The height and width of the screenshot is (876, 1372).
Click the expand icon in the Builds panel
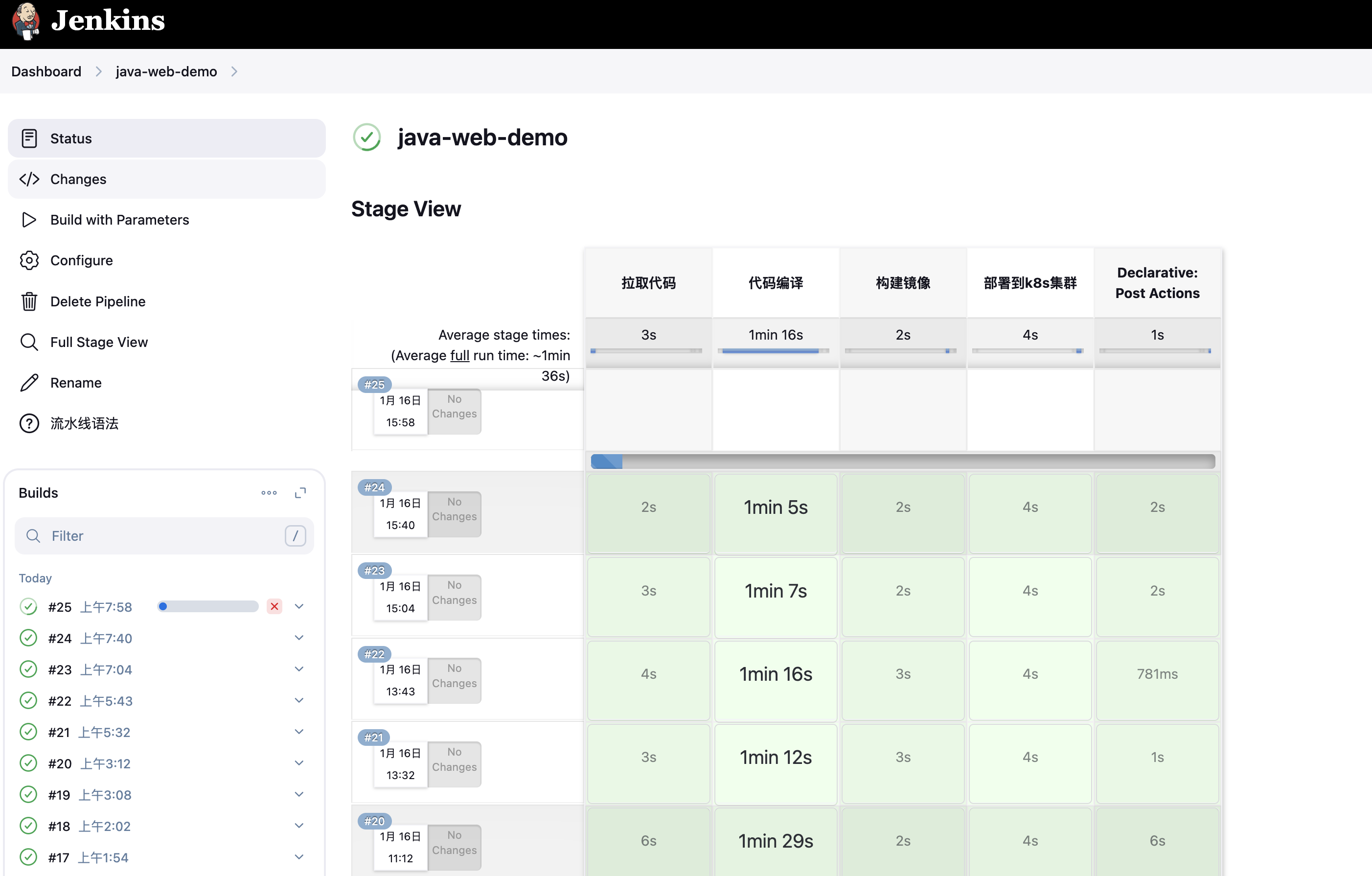tap(300, 493)
